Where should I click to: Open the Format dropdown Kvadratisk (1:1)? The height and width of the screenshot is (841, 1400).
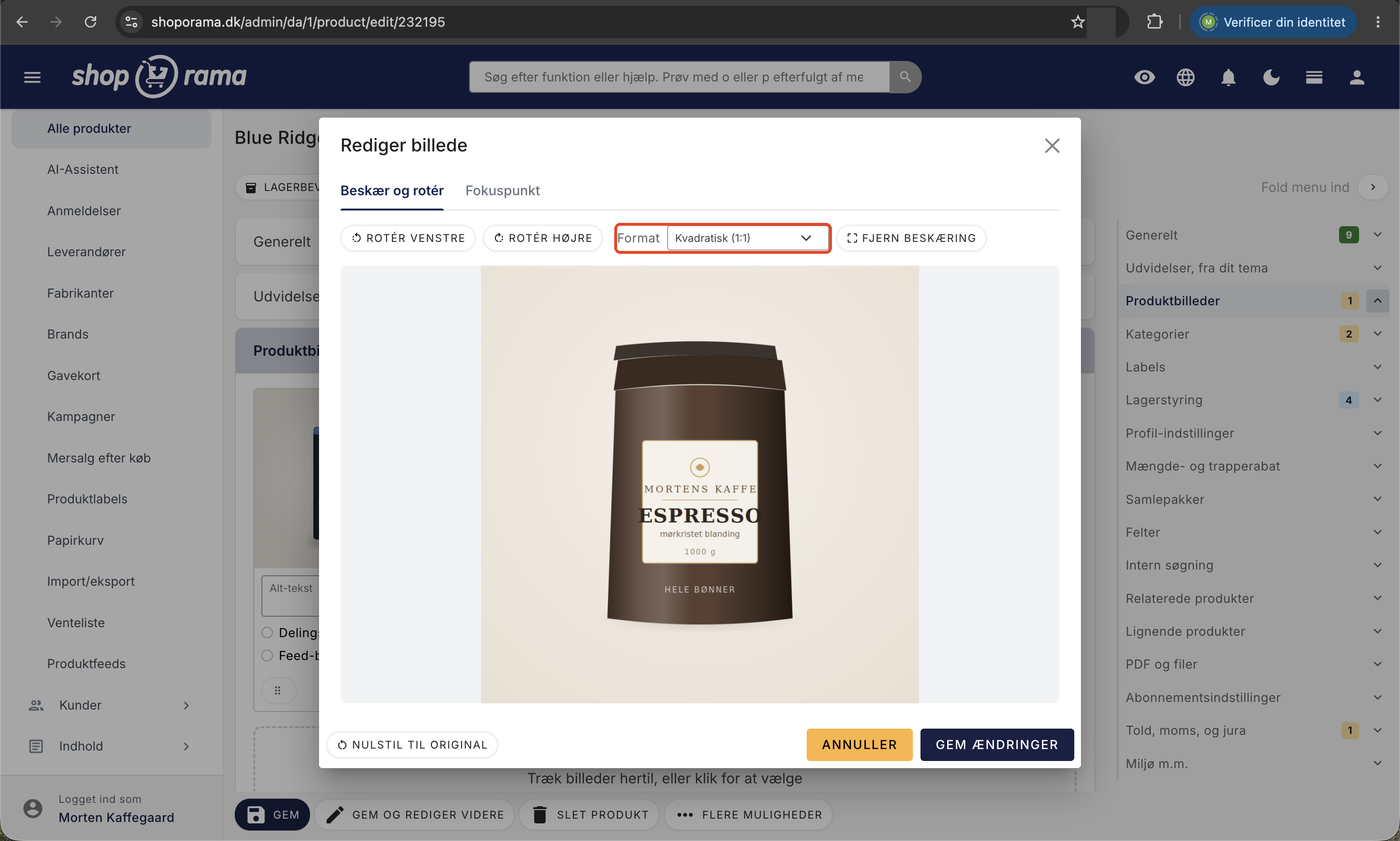click(748, 238)
